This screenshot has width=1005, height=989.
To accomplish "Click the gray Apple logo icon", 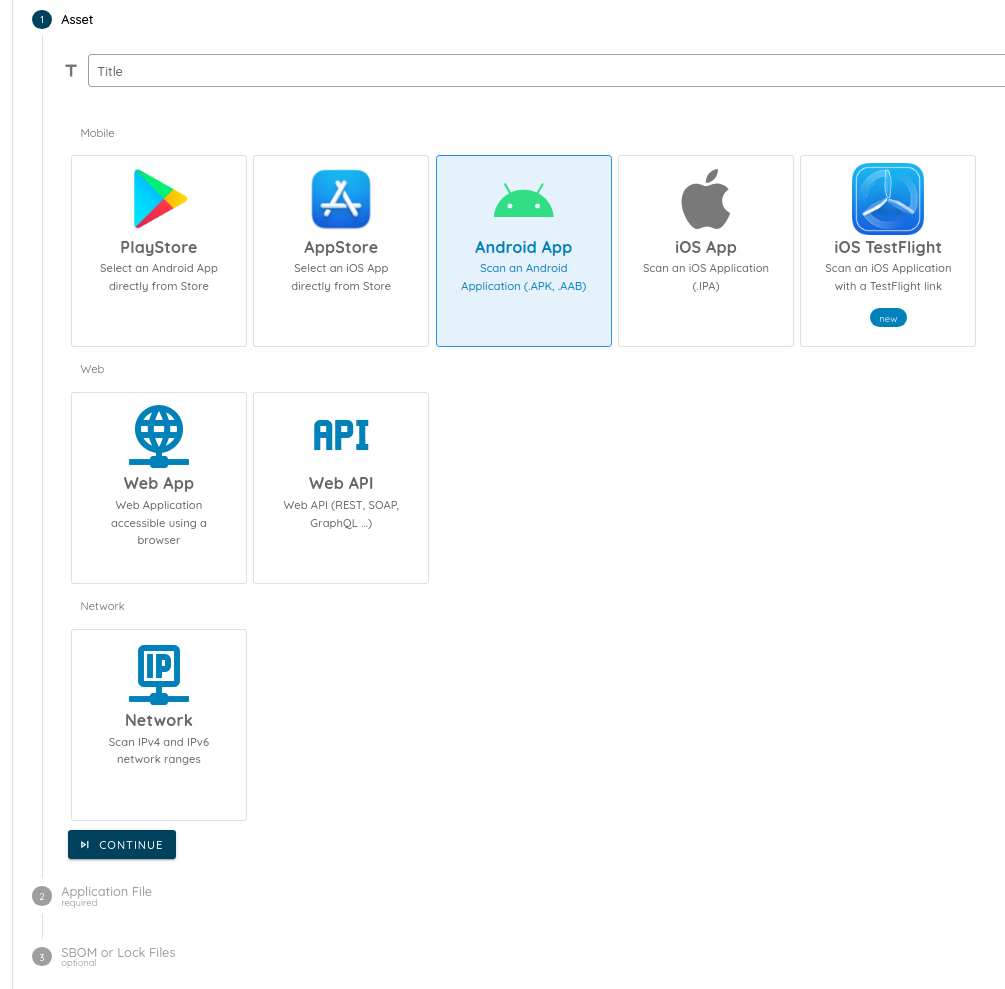I will [x=706, y=199].
